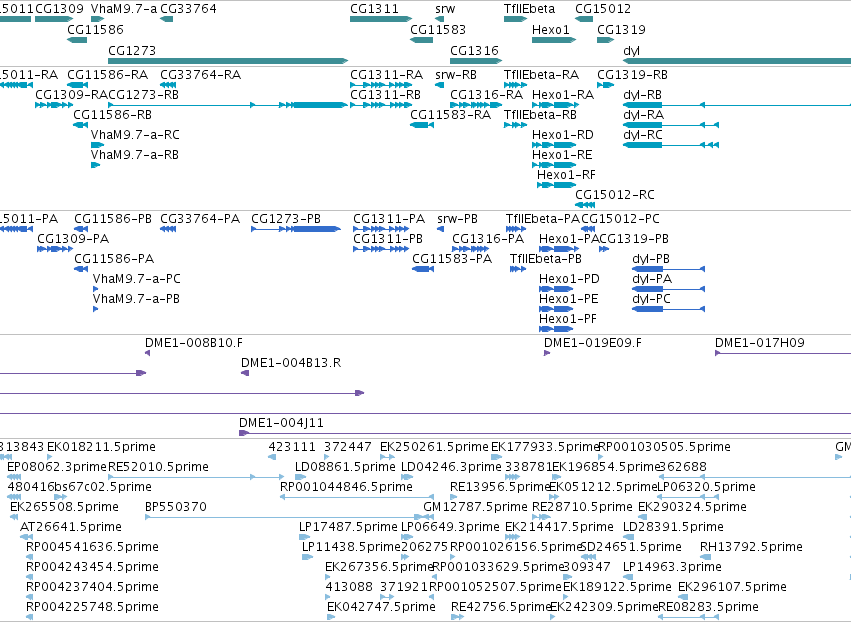
Task: Open the EK042747.5prime EST label
Action: point(382,606)
